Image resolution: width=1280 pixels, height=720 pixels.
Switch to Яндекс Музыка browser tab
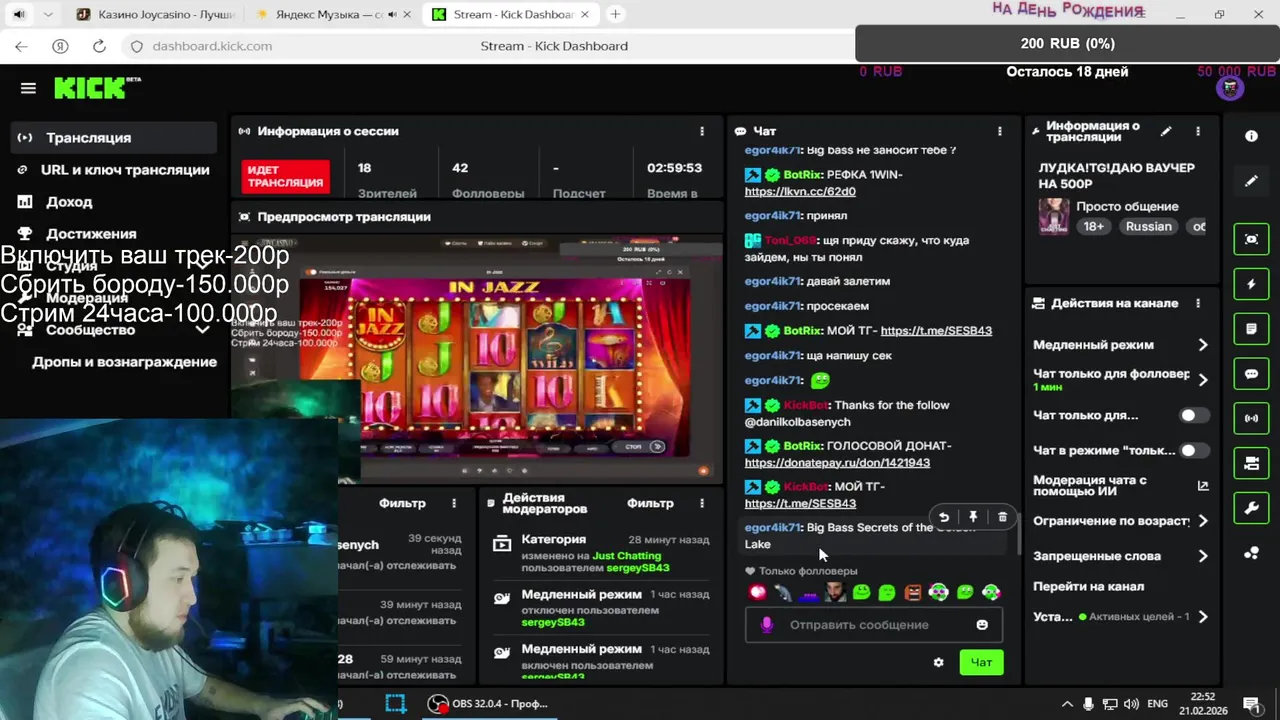[330, 14]
